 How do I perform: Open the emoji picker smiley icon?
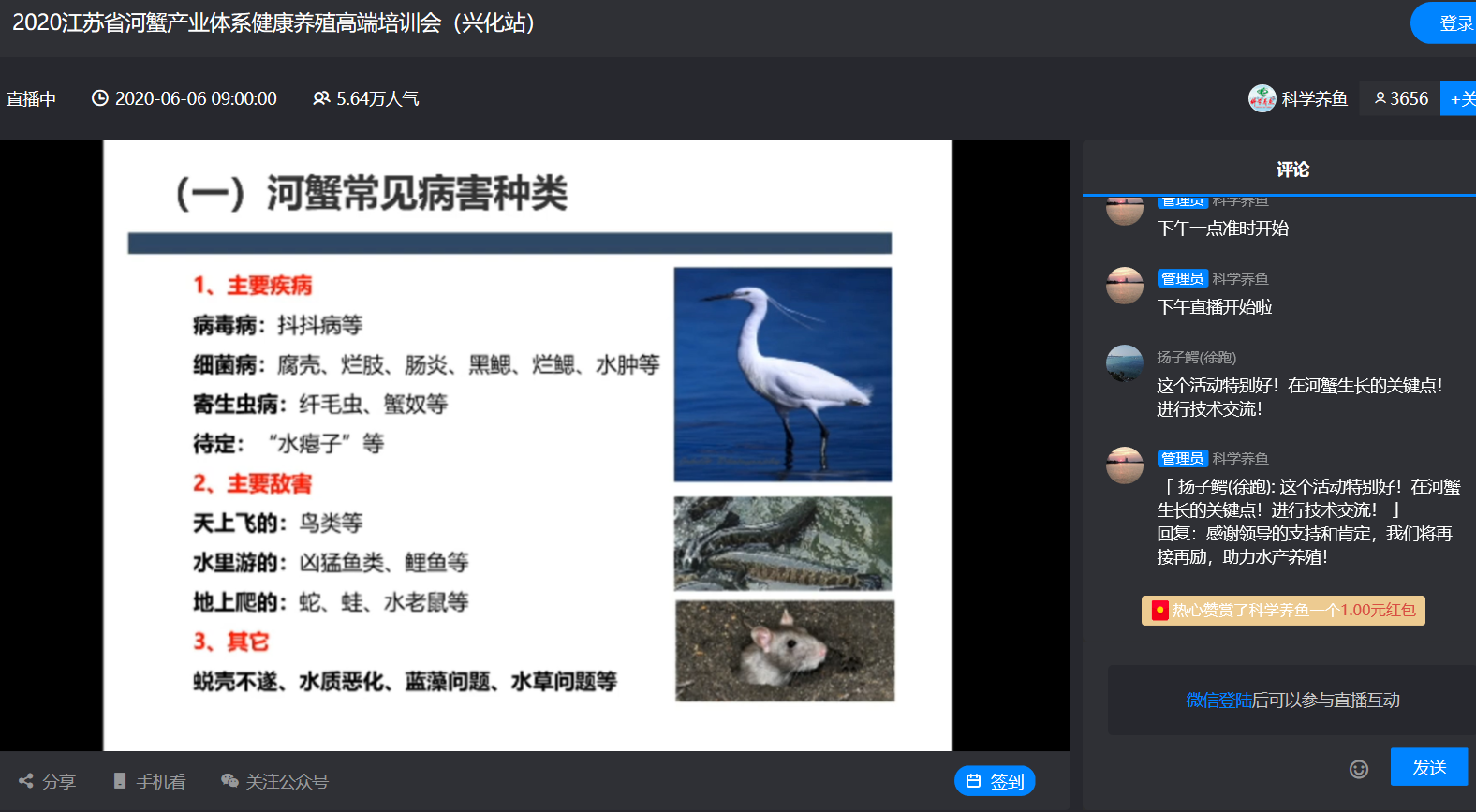pos(1359,769)
